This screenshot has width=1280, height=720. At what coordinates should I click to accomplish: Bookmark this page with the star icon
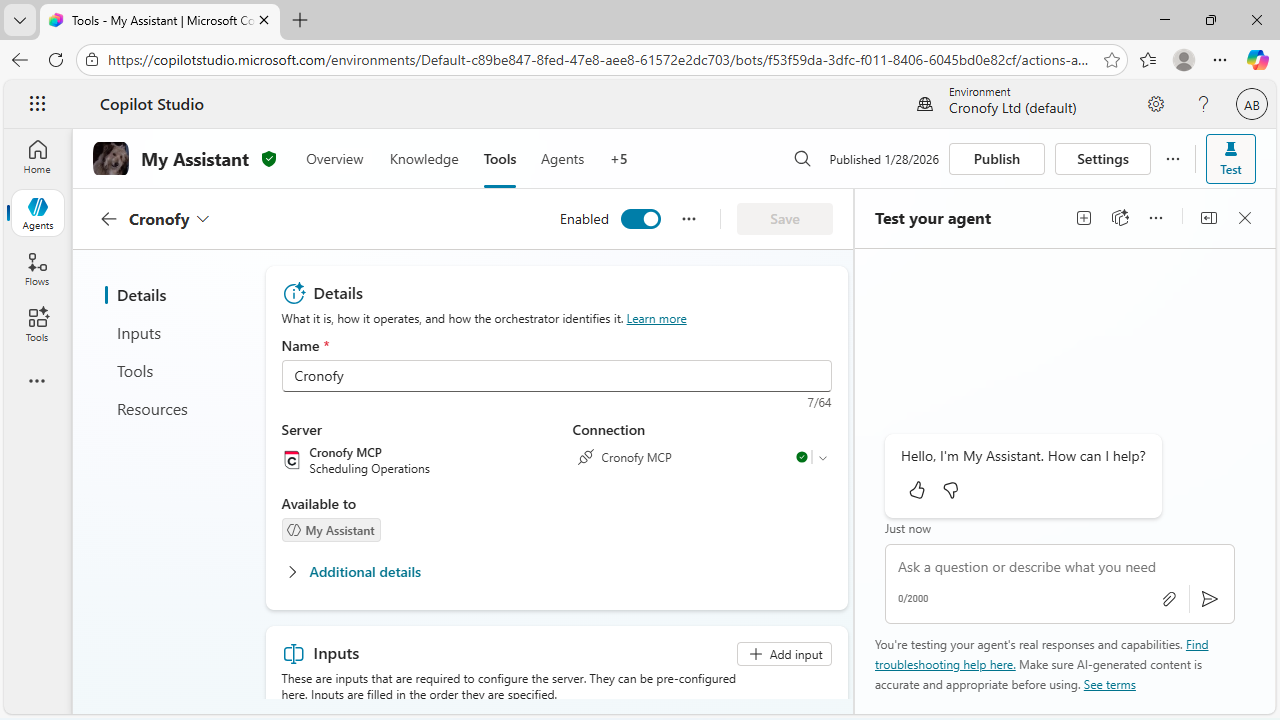click(1112, 60)
